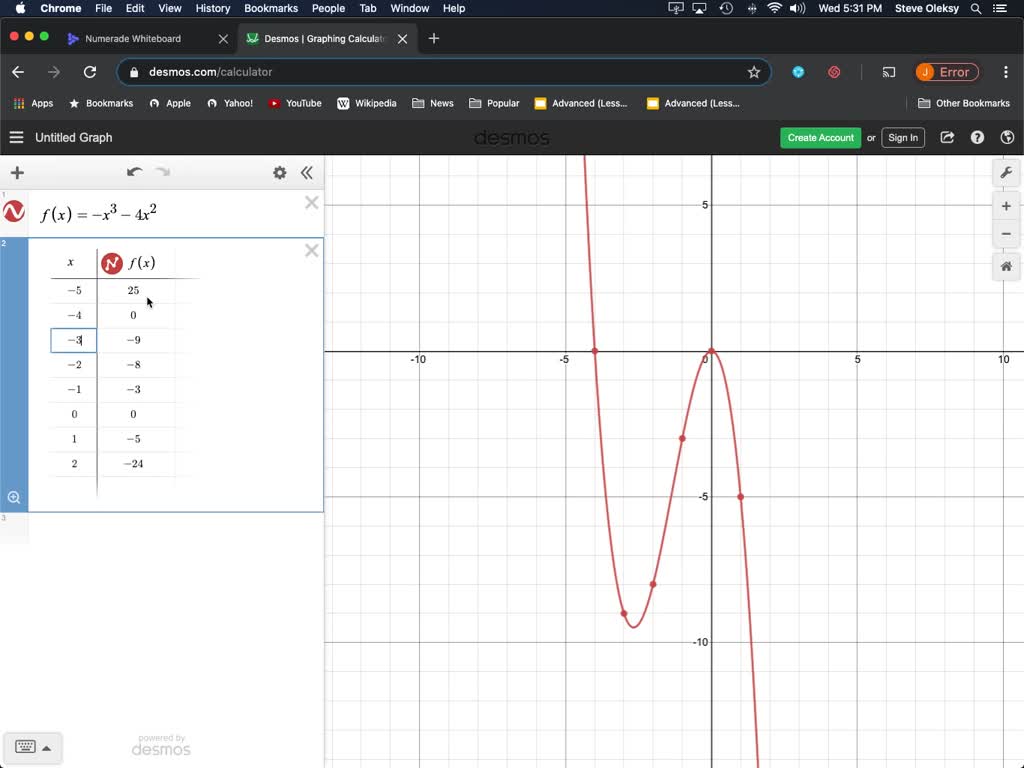Open Desmos help via the question mark icon
Screen dimensions: 1024x768
pyautogui.click(x=977, y=137)
